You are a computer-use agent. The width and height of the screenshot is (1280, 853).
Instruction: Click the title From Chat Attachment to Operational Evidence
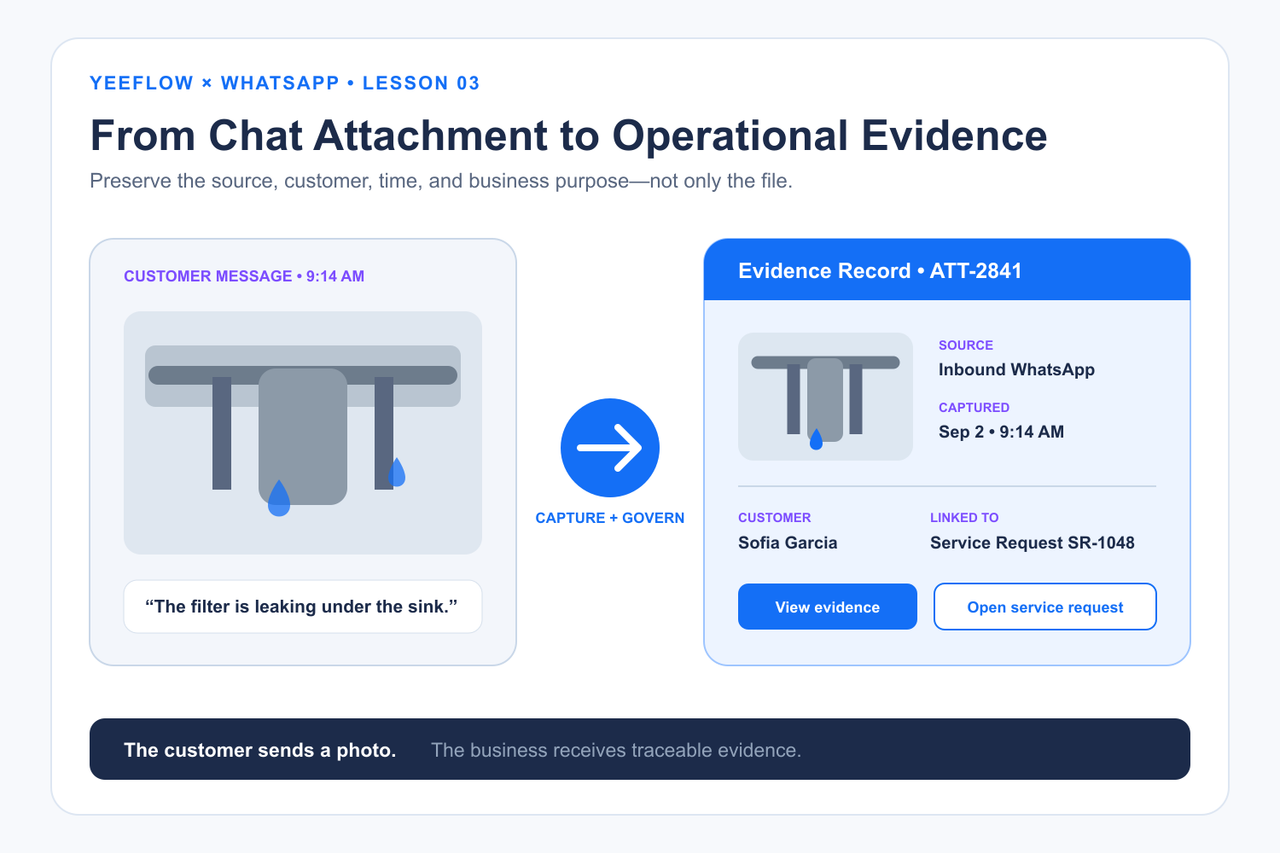pos(569,135)
